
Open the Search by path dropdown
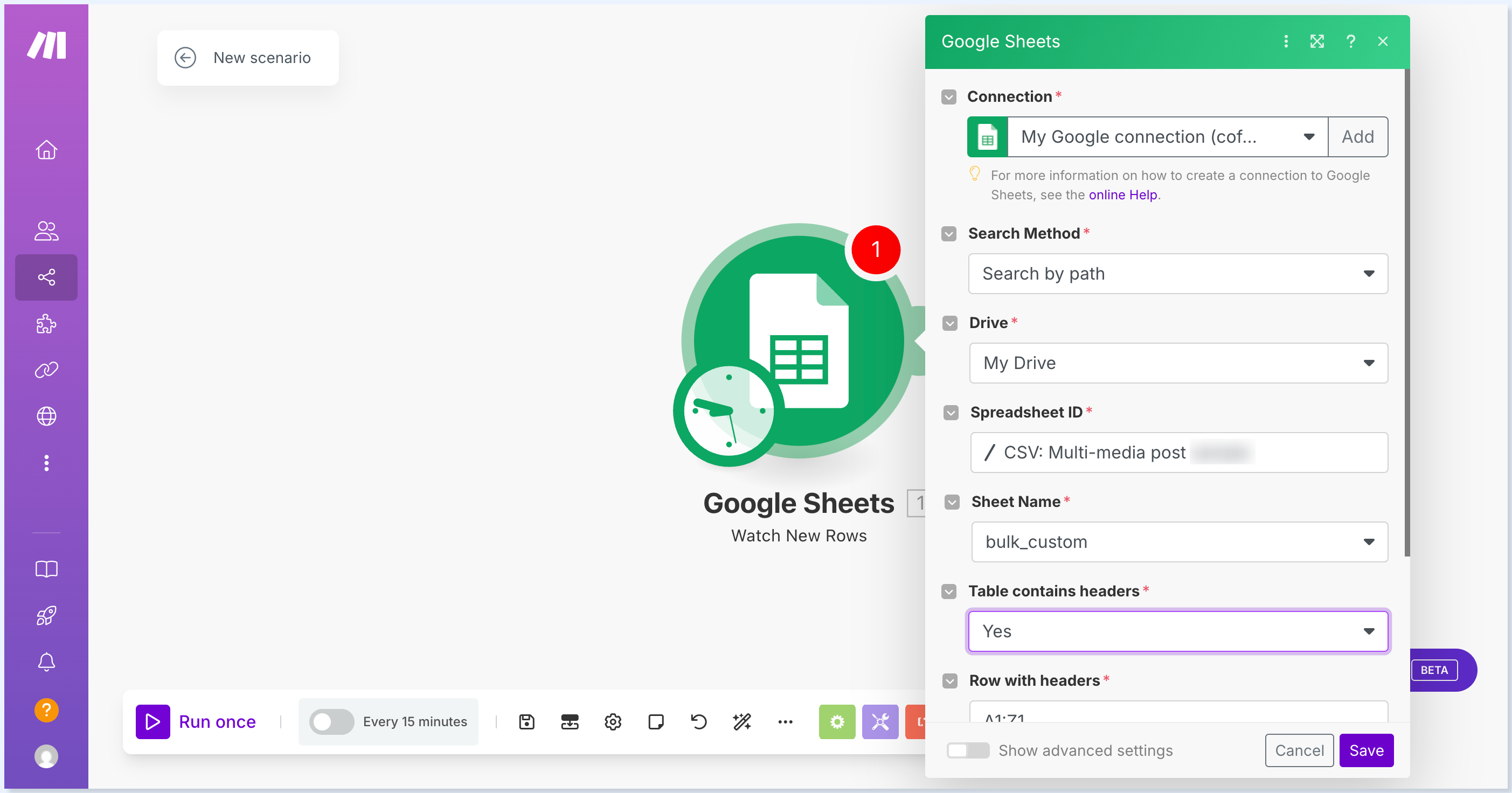pos(1178,274)
